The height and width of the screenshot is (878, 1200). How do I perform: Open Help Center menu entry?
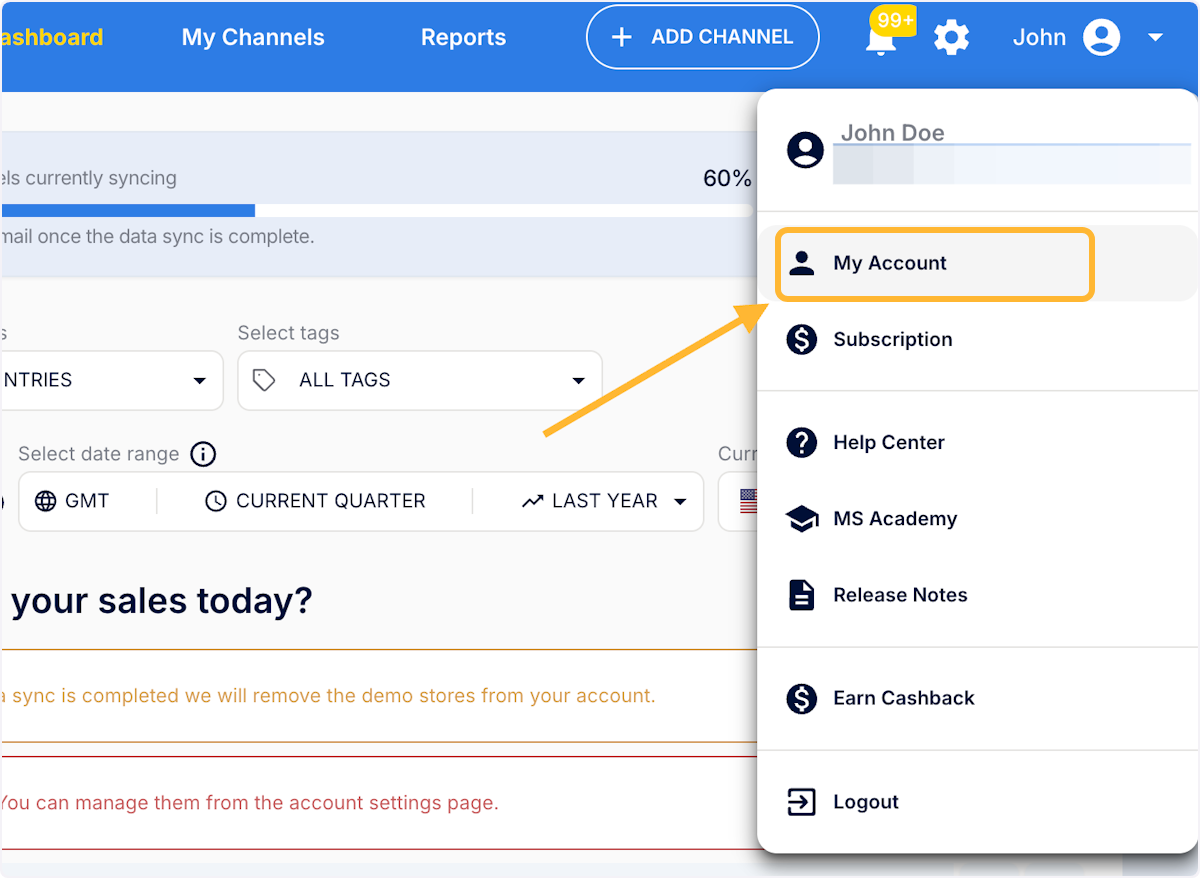(977, 442)
